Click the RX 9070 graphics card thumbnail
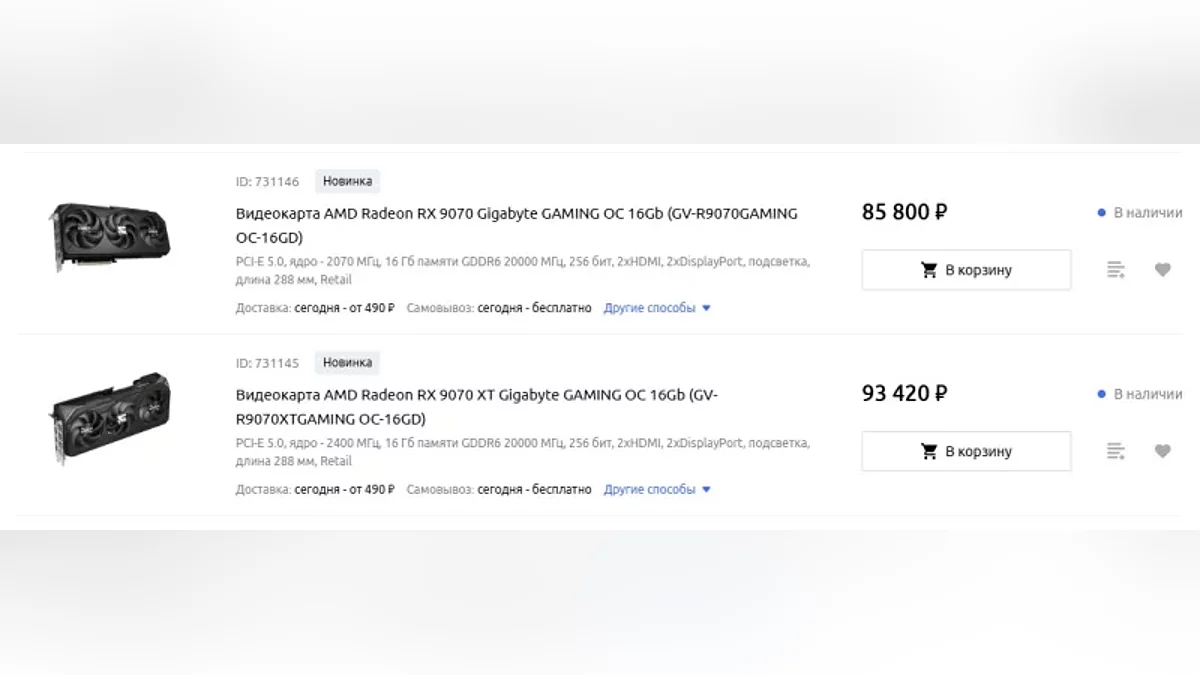The width and height of the screenshot is (1200, 675). 110,235
